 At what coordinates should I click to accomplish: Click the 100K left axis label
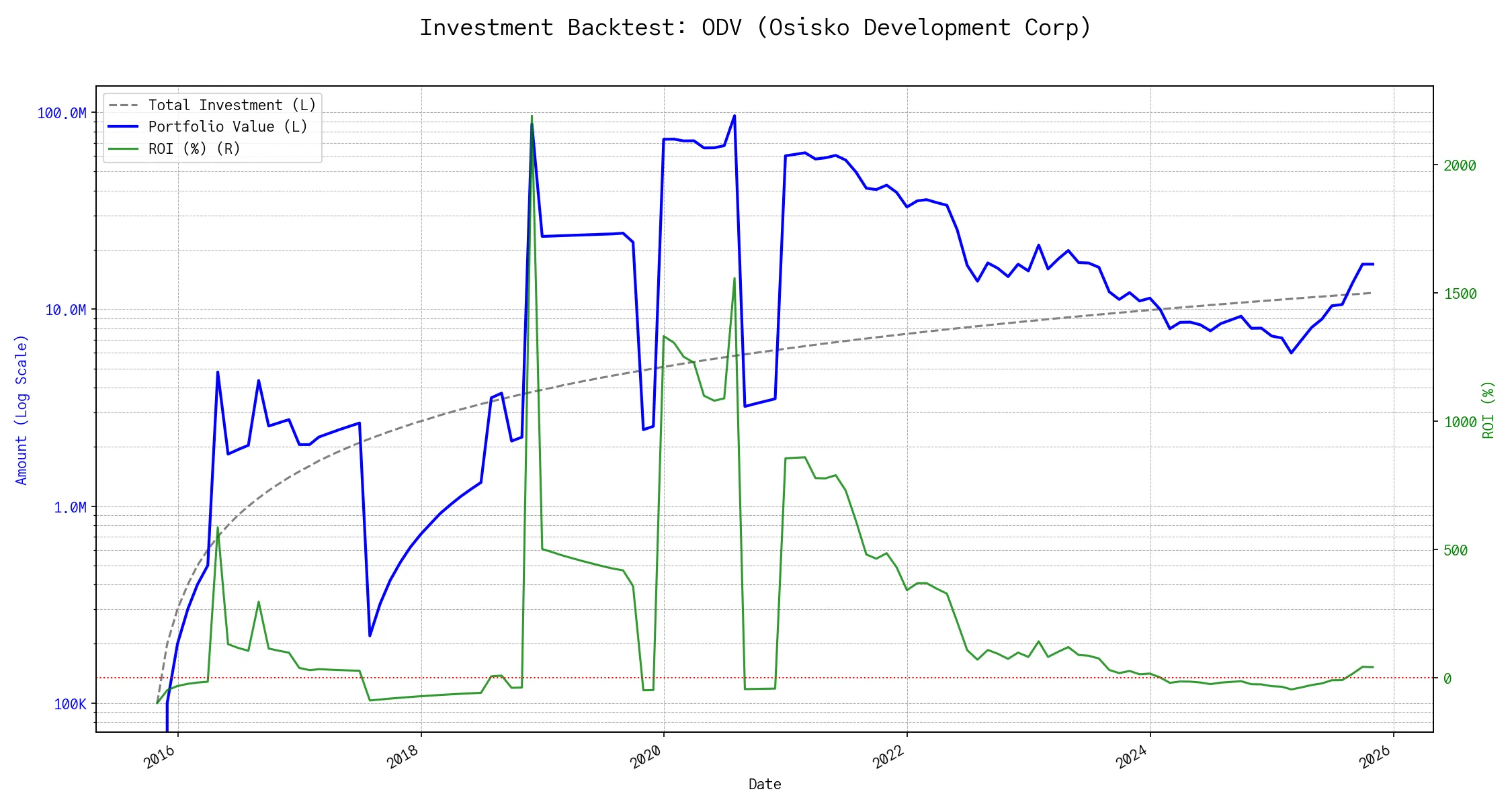71,705
